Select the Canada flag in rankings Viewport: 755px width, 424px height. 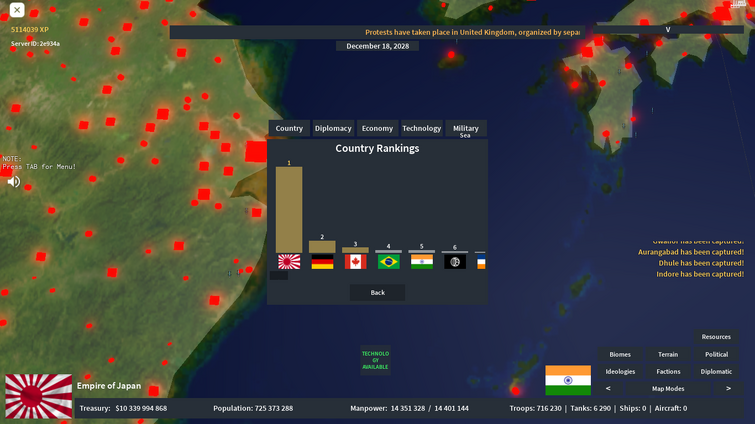tap(355, 262)
